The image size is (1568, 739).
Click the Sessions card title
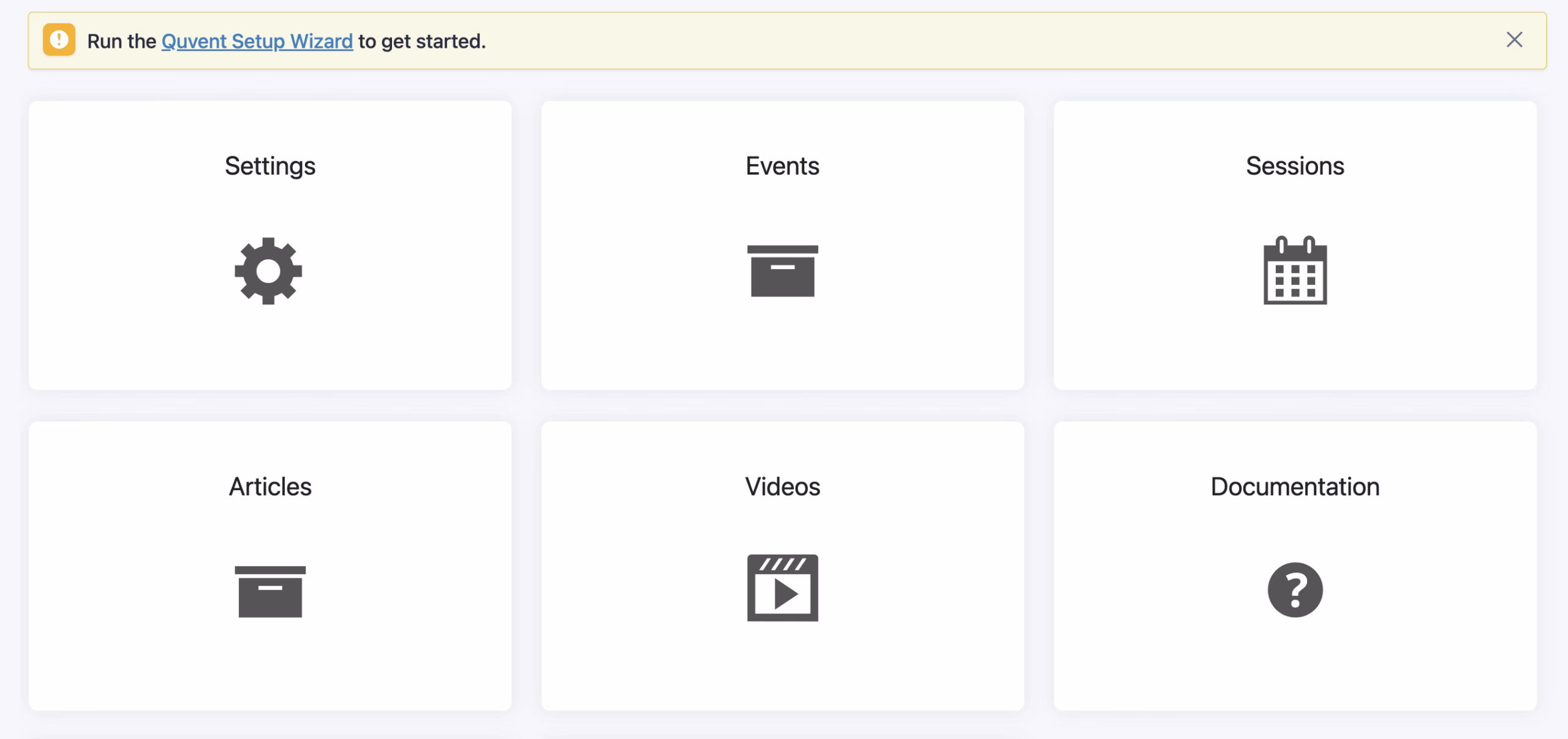coord(1295,166)
